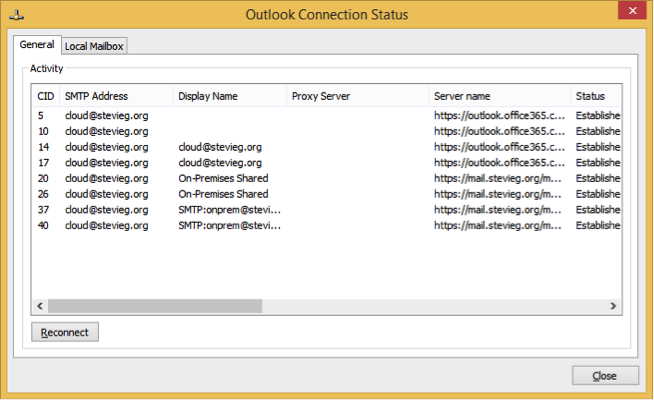Screen dimensions: 654x400
Task: Select the row with CID 14
Action: pos(327,147)
